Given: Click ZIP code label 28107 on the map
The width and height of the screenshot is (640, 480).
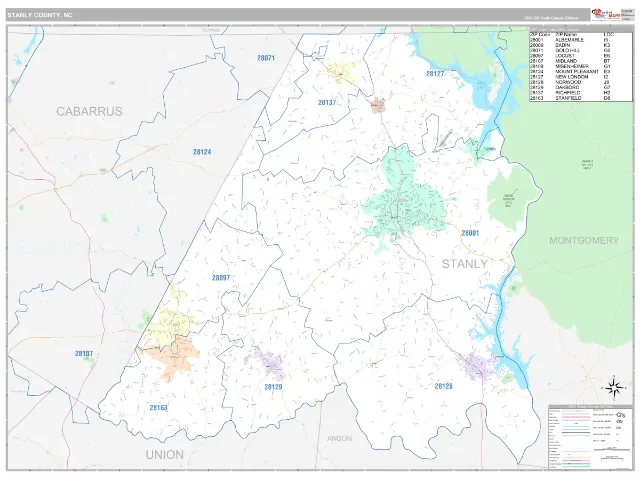Looking at the screenshot, I should [x=84, y=353].
